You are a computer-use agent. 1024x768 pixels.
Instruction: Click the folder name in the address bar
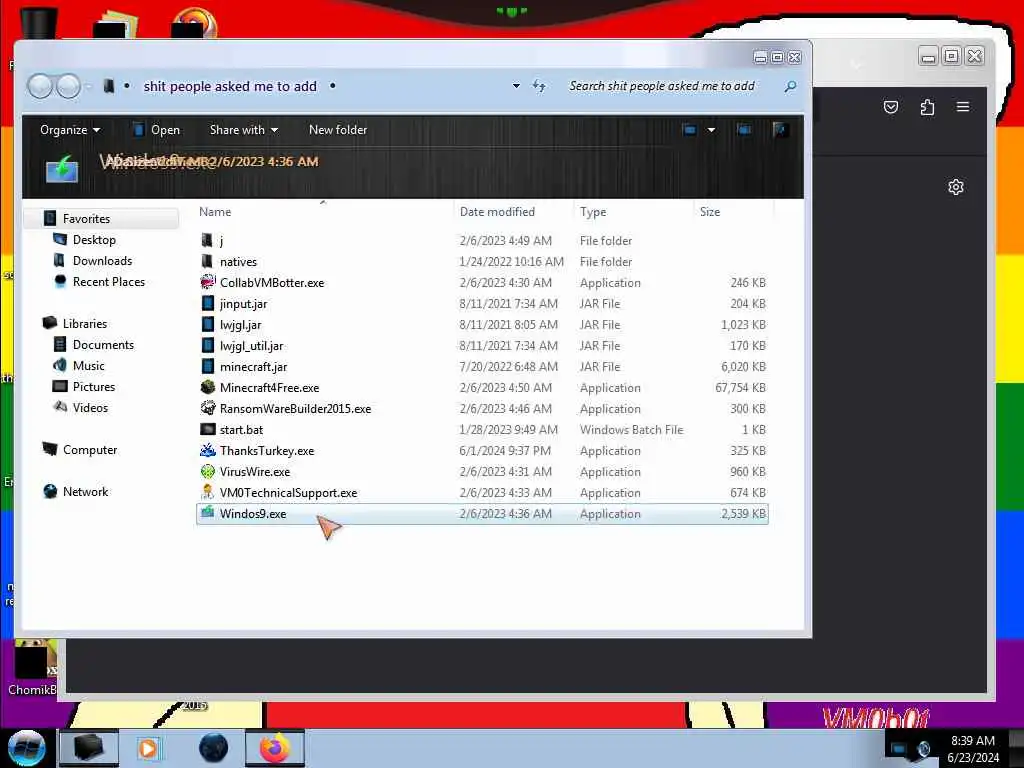point(230,86)
